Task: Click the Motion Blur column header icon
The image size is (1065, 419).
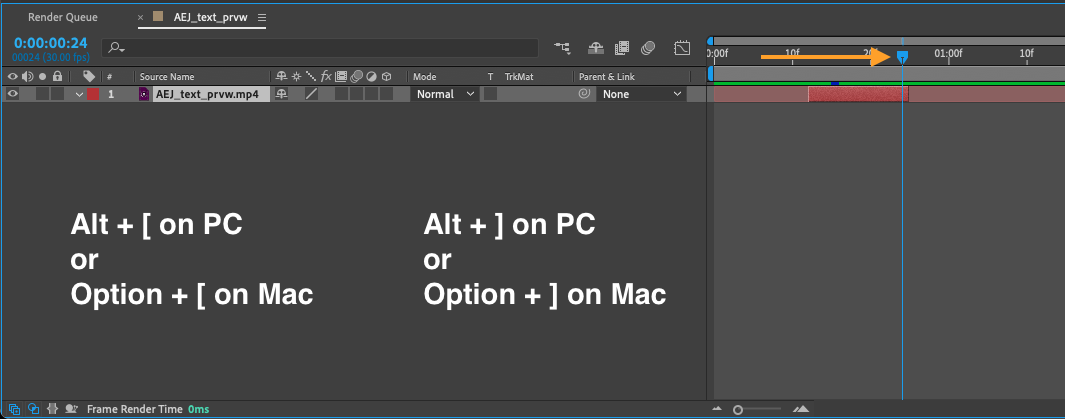Action: 357,77
